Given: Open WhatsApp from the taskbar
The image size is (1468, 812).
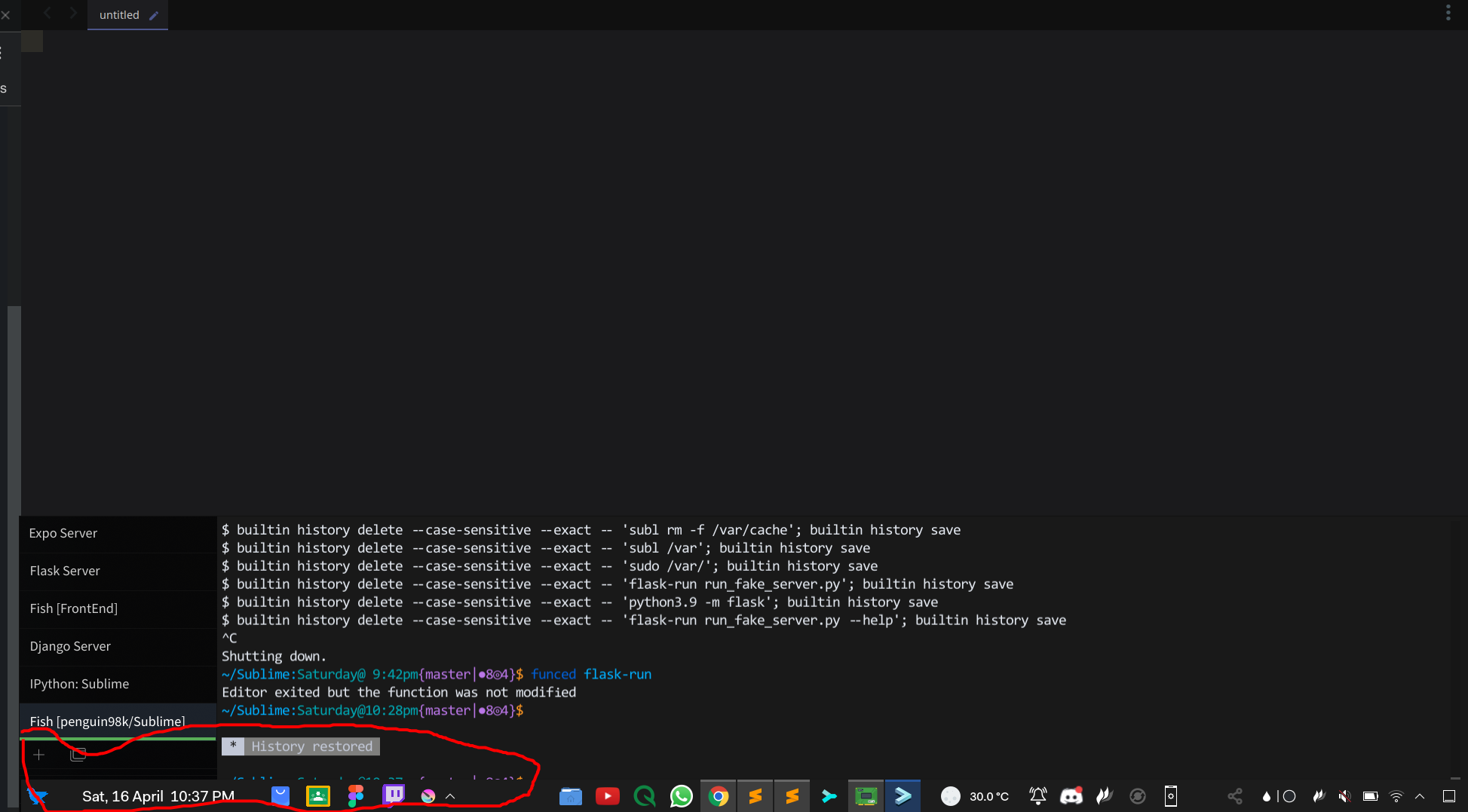Looking at the screenshot, I should coord(681,795).
